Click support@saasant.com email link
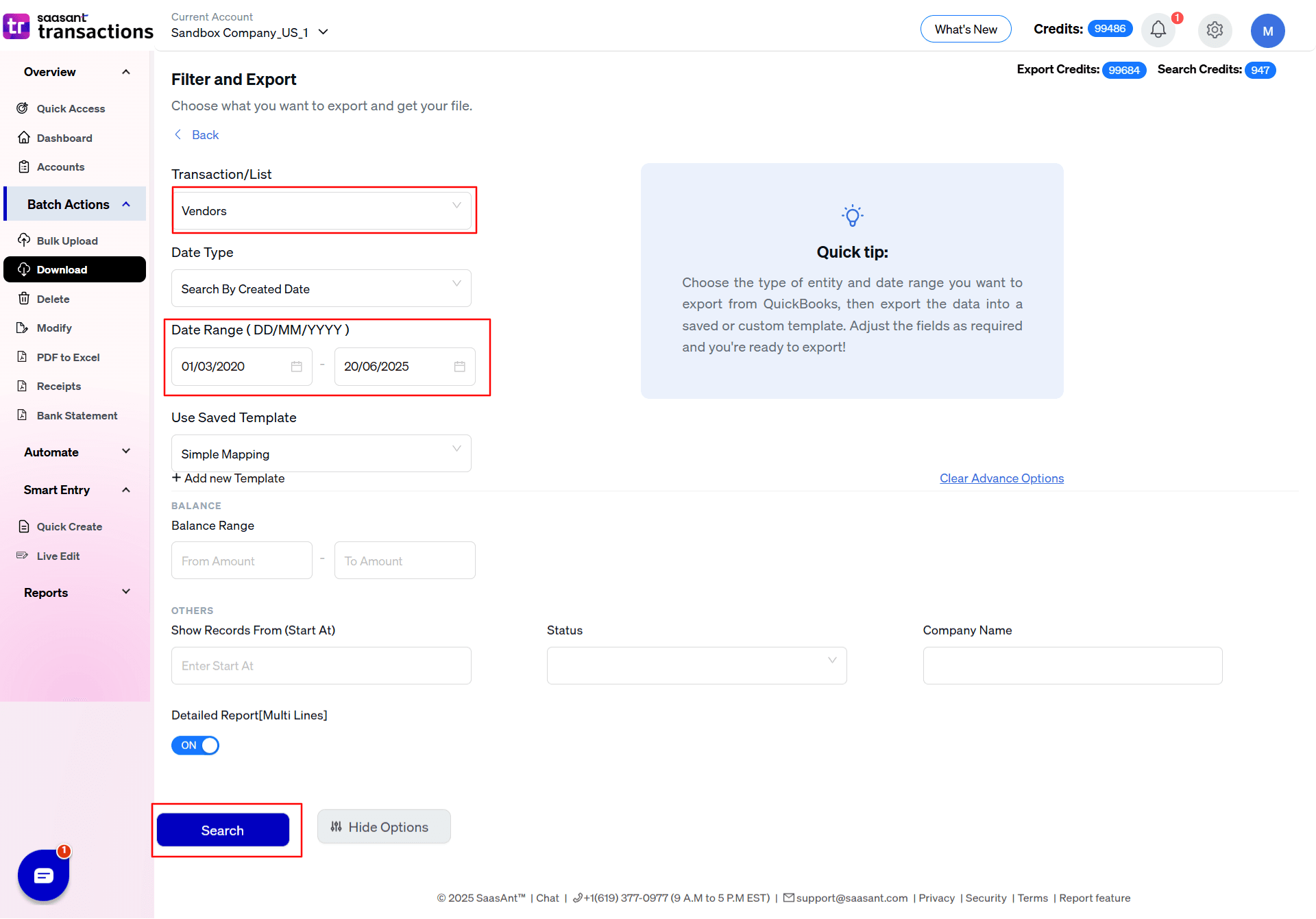This screenshot has height=919, width=1316. [845, 898]
